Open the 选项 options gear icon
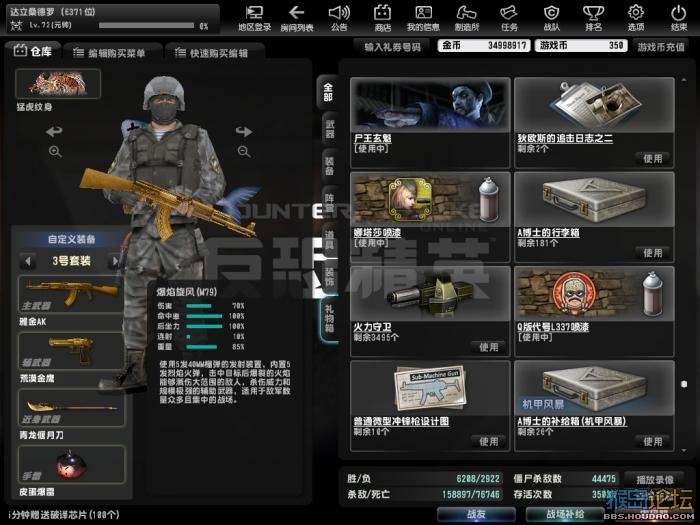 click(636, 18)
